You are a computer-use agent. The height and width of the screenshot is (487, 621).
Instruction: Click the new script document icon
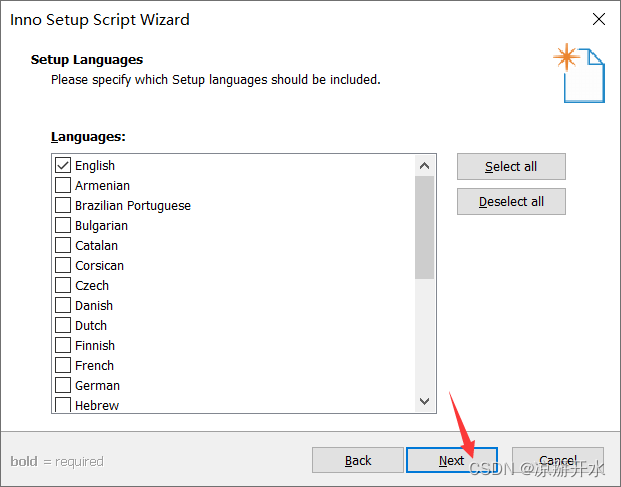click(x=579, y=73)
